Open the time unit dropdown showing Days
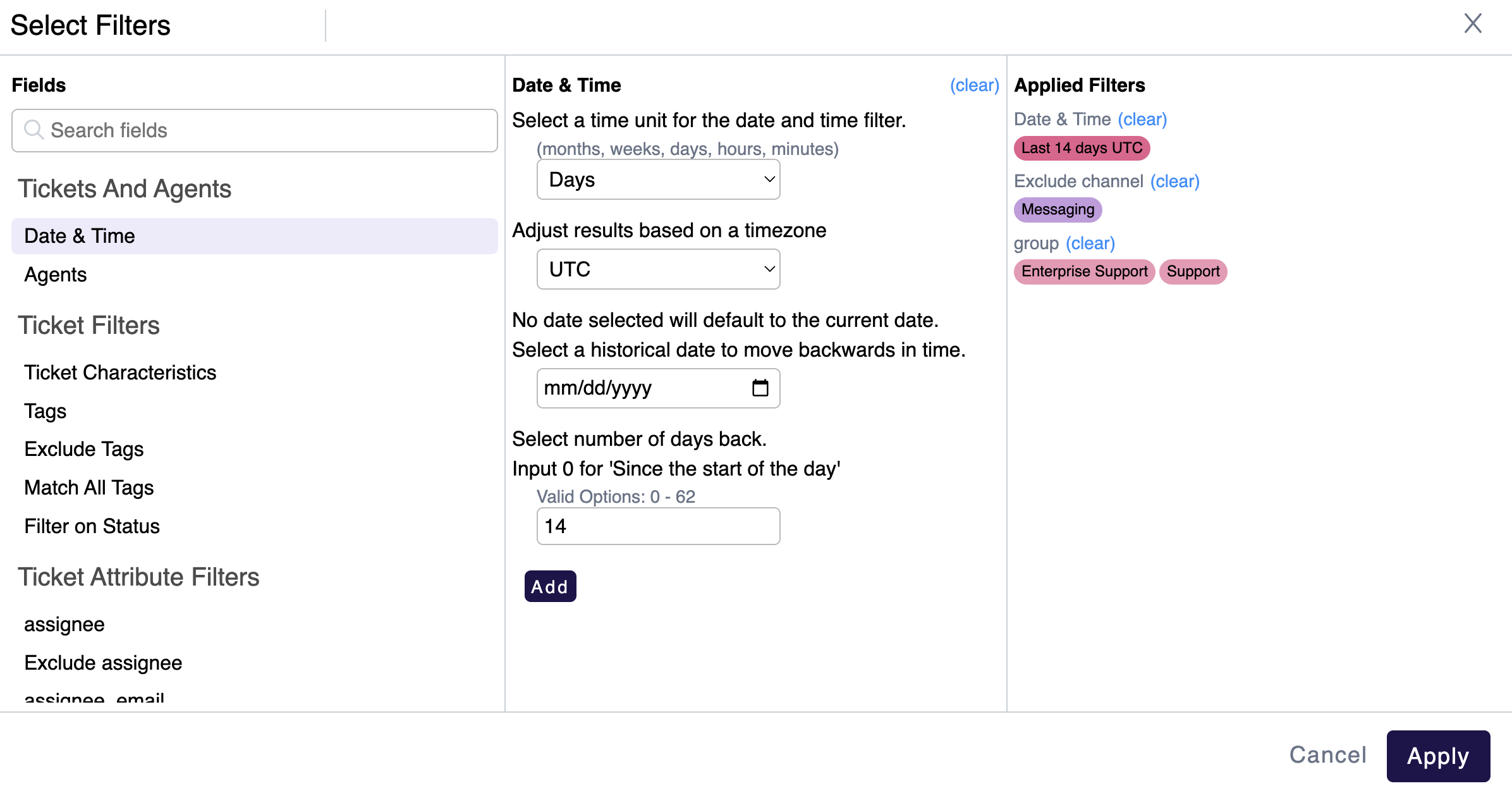The width and height of the screenshot is (1512, 793). 658,180
